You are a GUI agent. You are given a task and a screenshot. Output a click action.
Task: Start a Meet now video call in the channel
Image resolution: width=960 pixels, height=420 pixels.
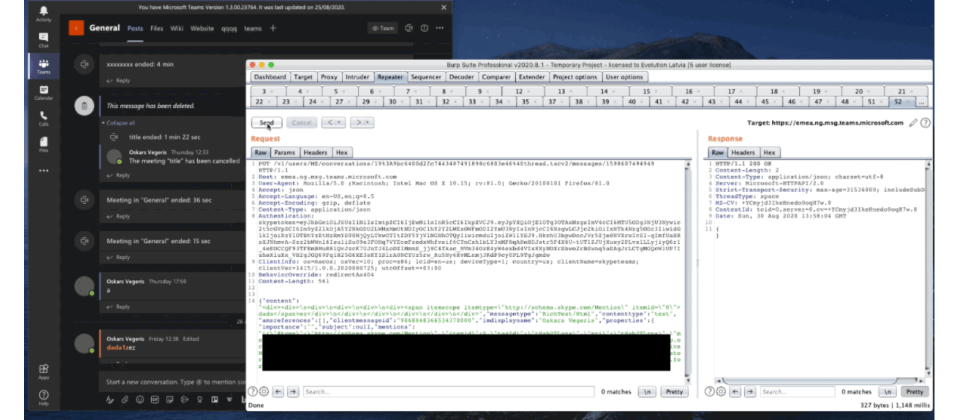pos(409,28)
